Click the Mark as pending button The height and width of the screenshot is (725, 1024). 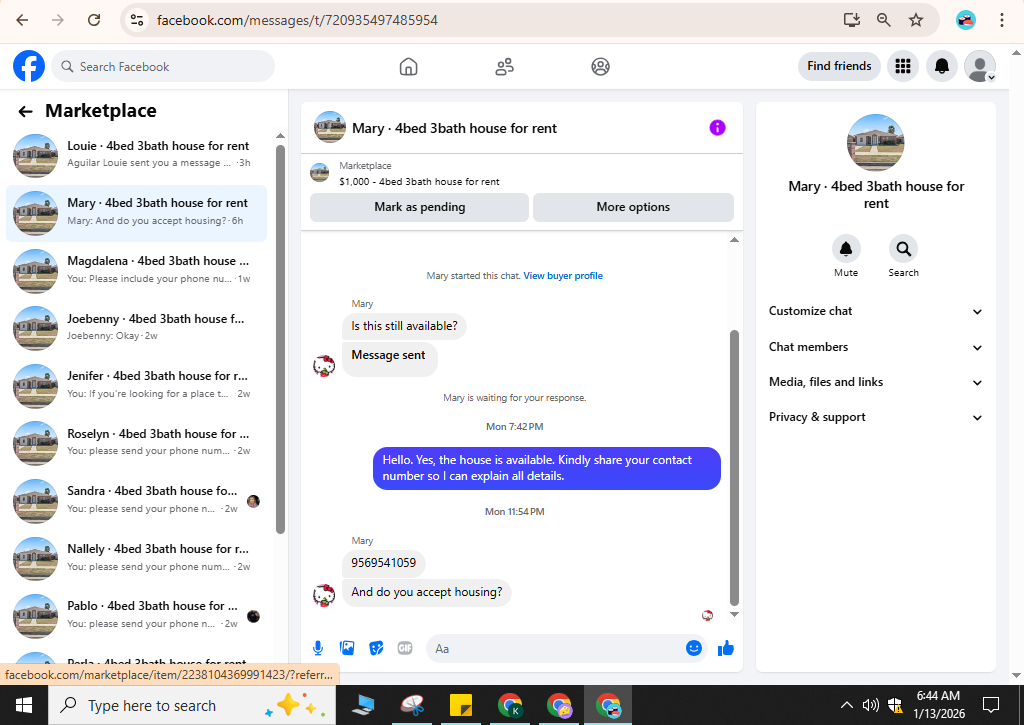coord(419,207)
